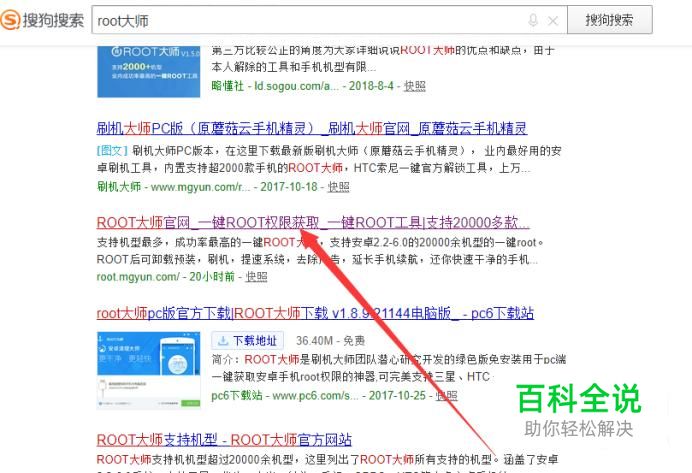
Task: Open the 刷机大师PC版 result title link
Action: click(x=312, y=128)
